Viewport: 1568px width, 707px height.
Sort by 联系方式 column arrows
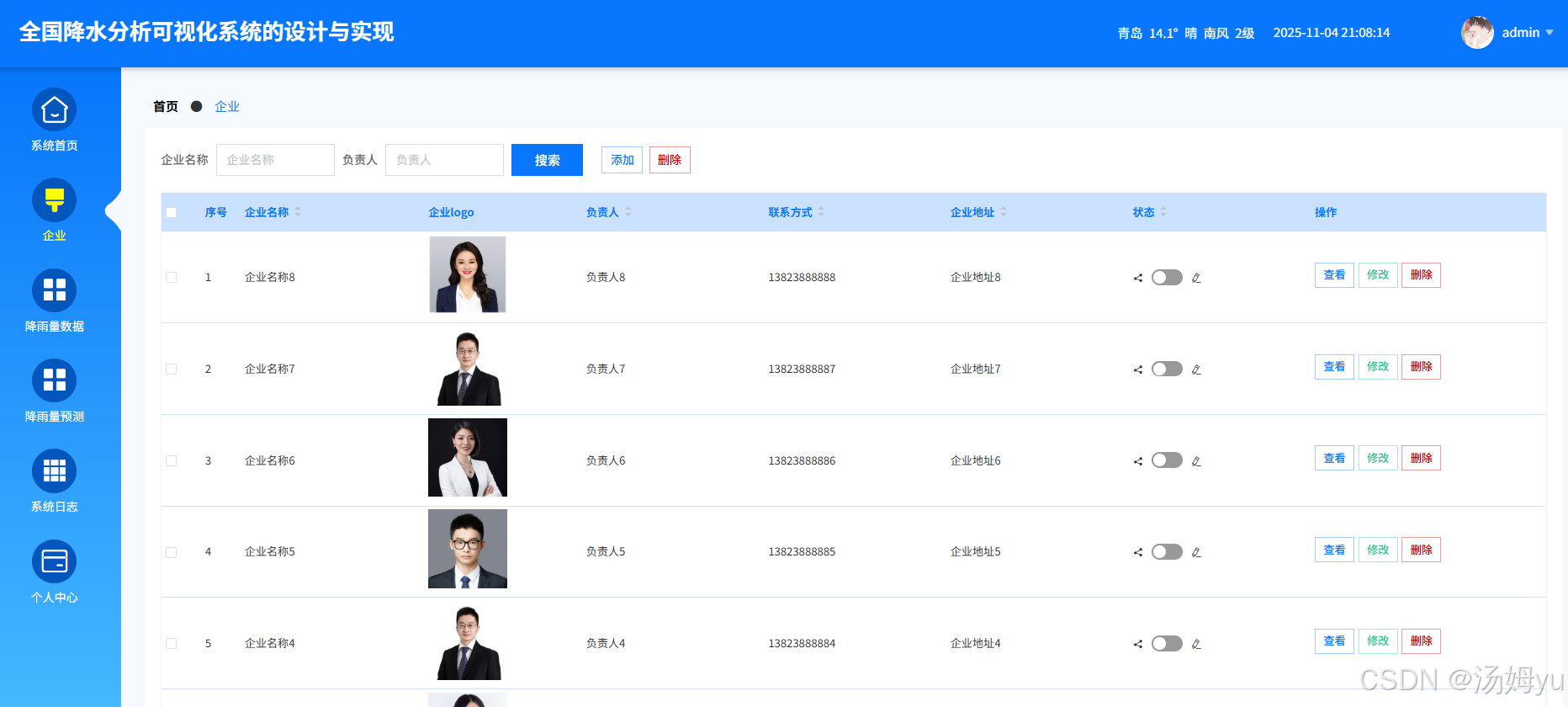[821, 212]
